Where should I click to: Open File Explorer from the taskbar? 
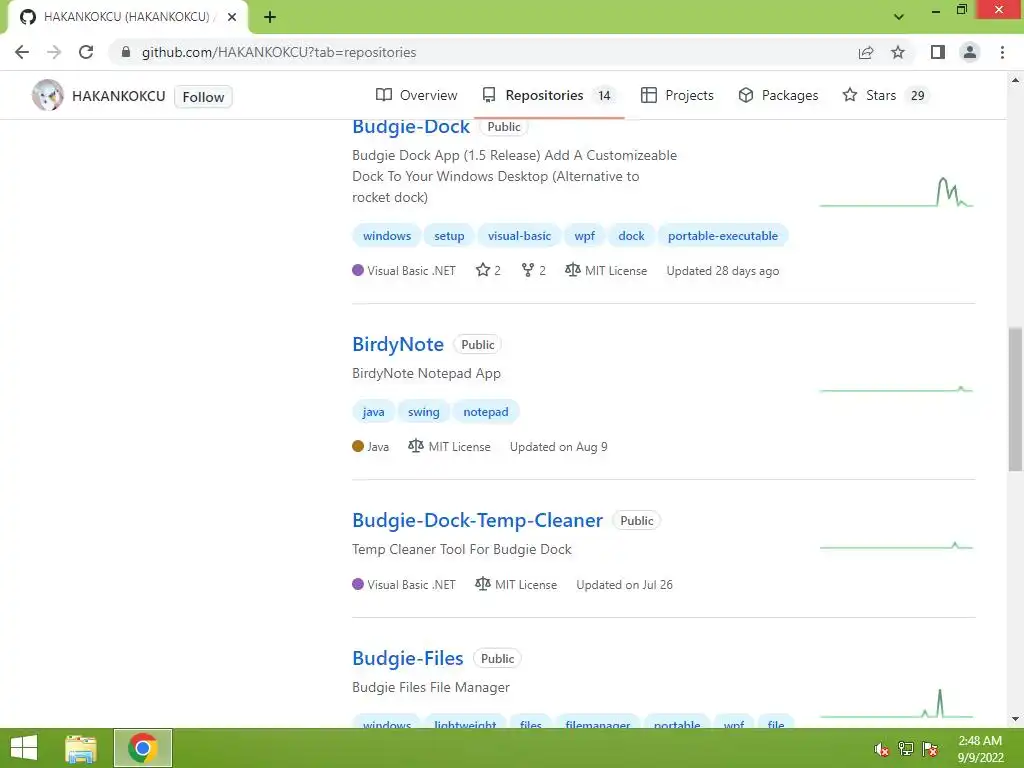(x=81, y=748)
